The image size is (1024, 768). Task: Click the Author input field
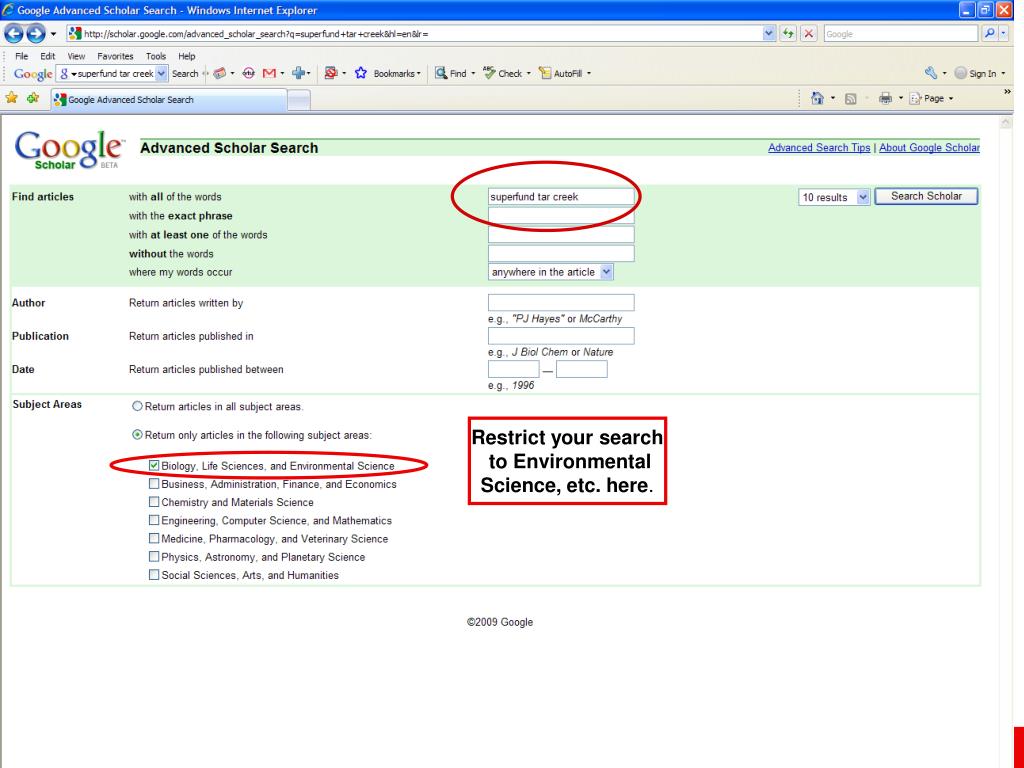[x=561, y=302]
